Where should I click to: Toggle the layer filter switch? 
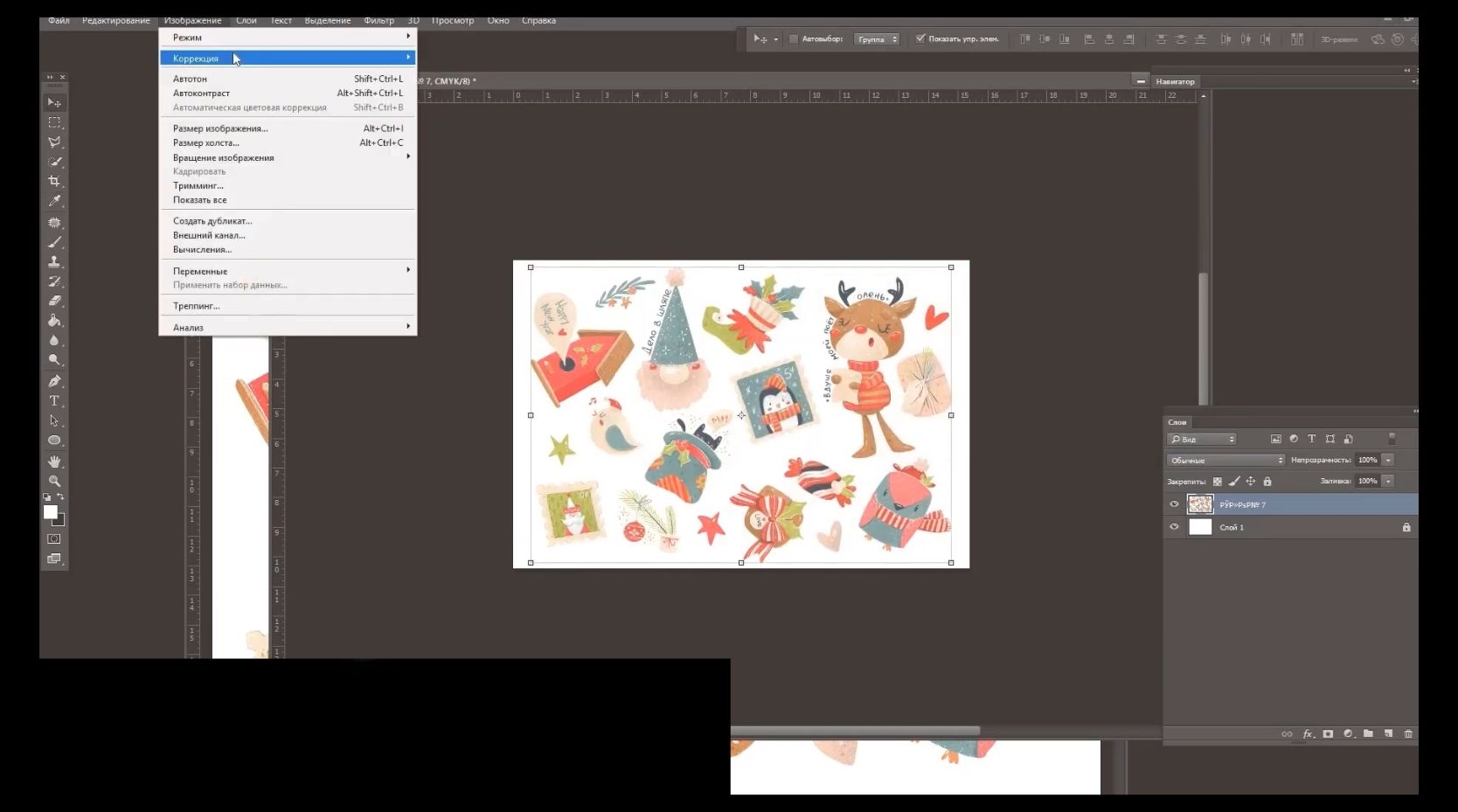coord(1392,439)
